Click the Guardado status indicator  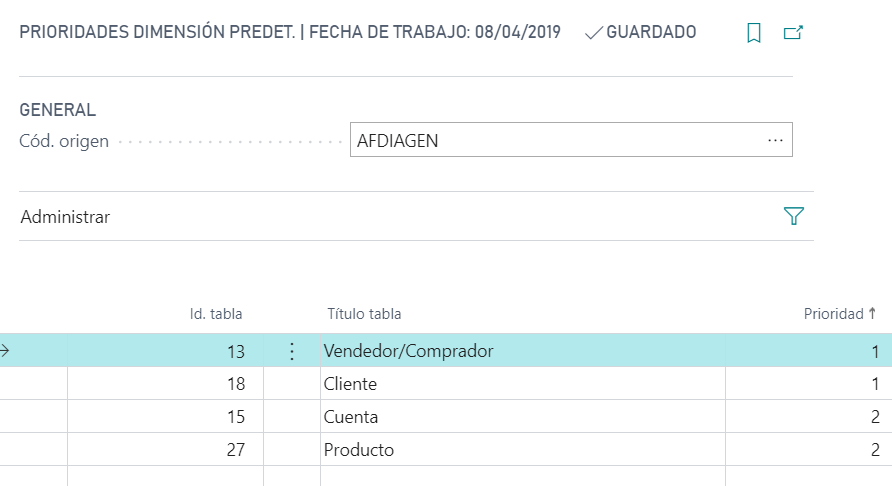click(640, 33)
